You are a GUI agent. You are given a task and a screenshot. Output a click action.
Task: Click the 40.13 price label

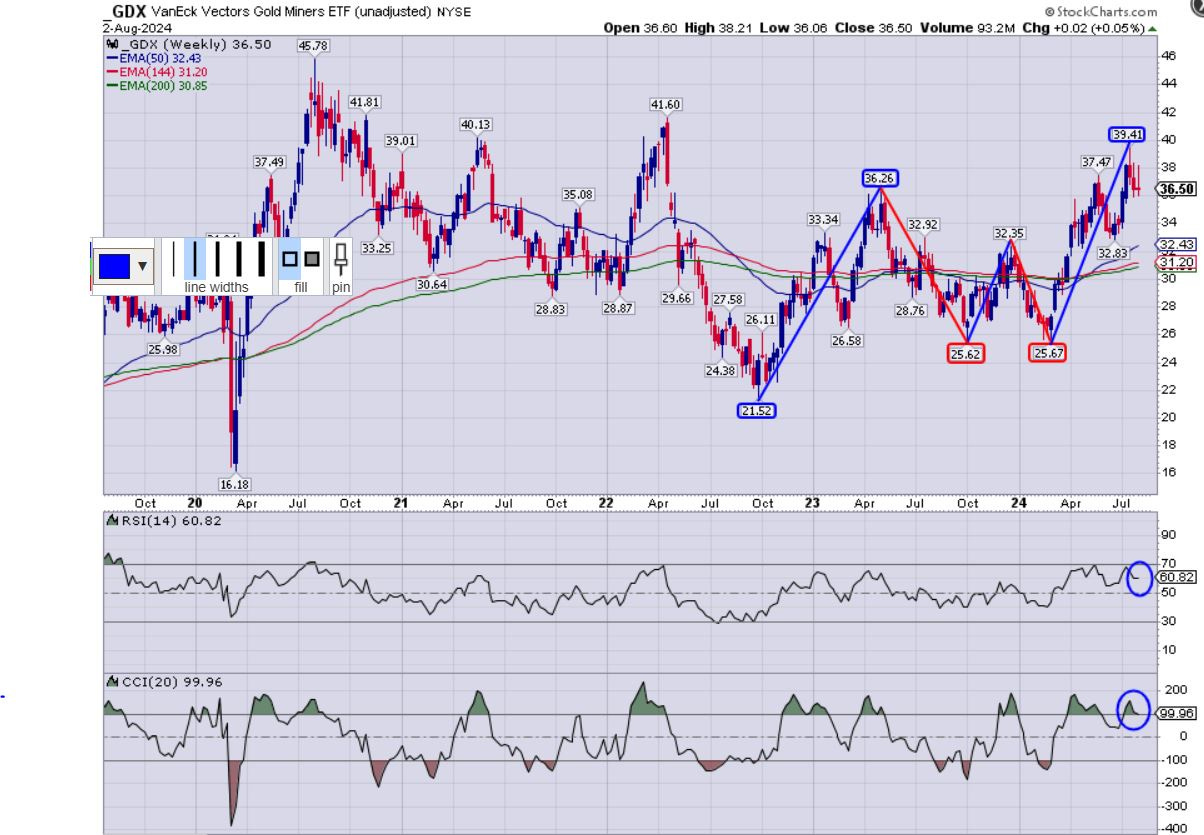(x=476, y=125)
